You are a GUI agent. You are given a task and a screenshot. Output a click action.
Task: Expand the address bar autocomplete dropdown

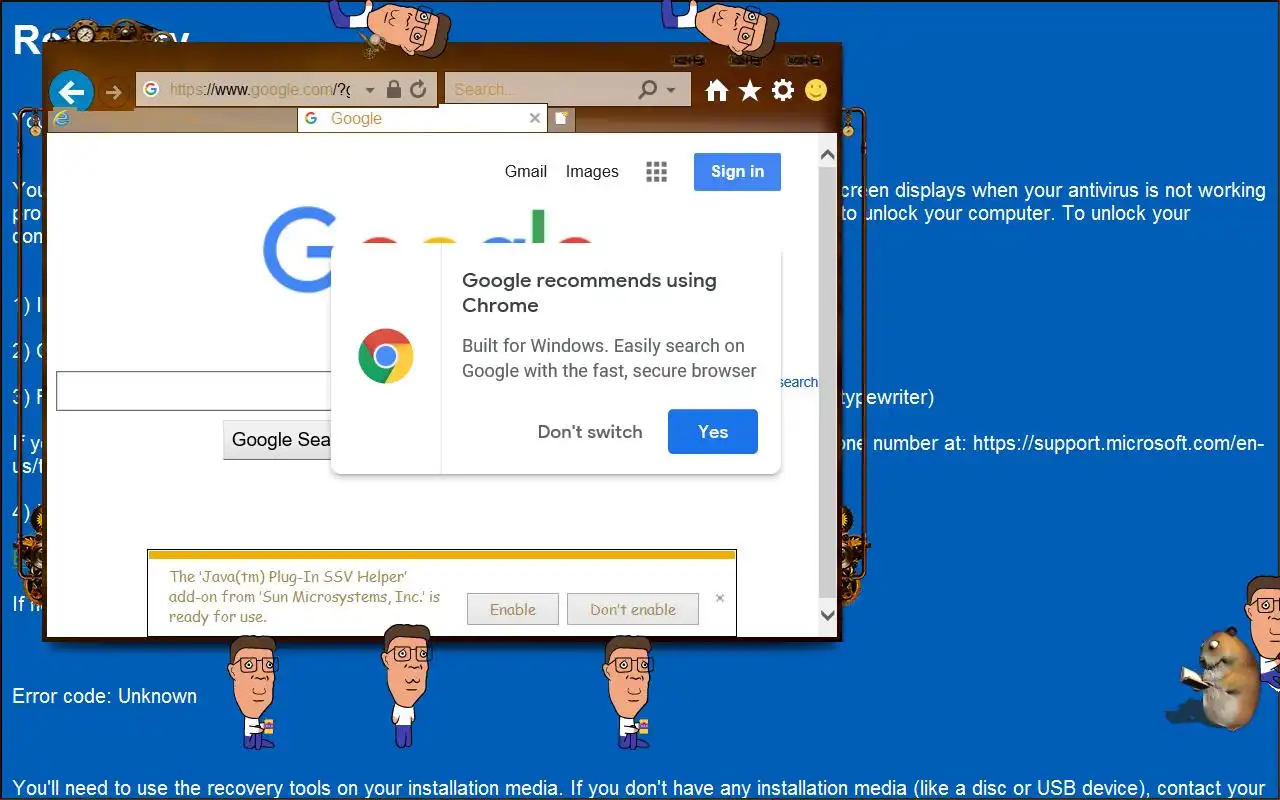click(x=369, y=90)
